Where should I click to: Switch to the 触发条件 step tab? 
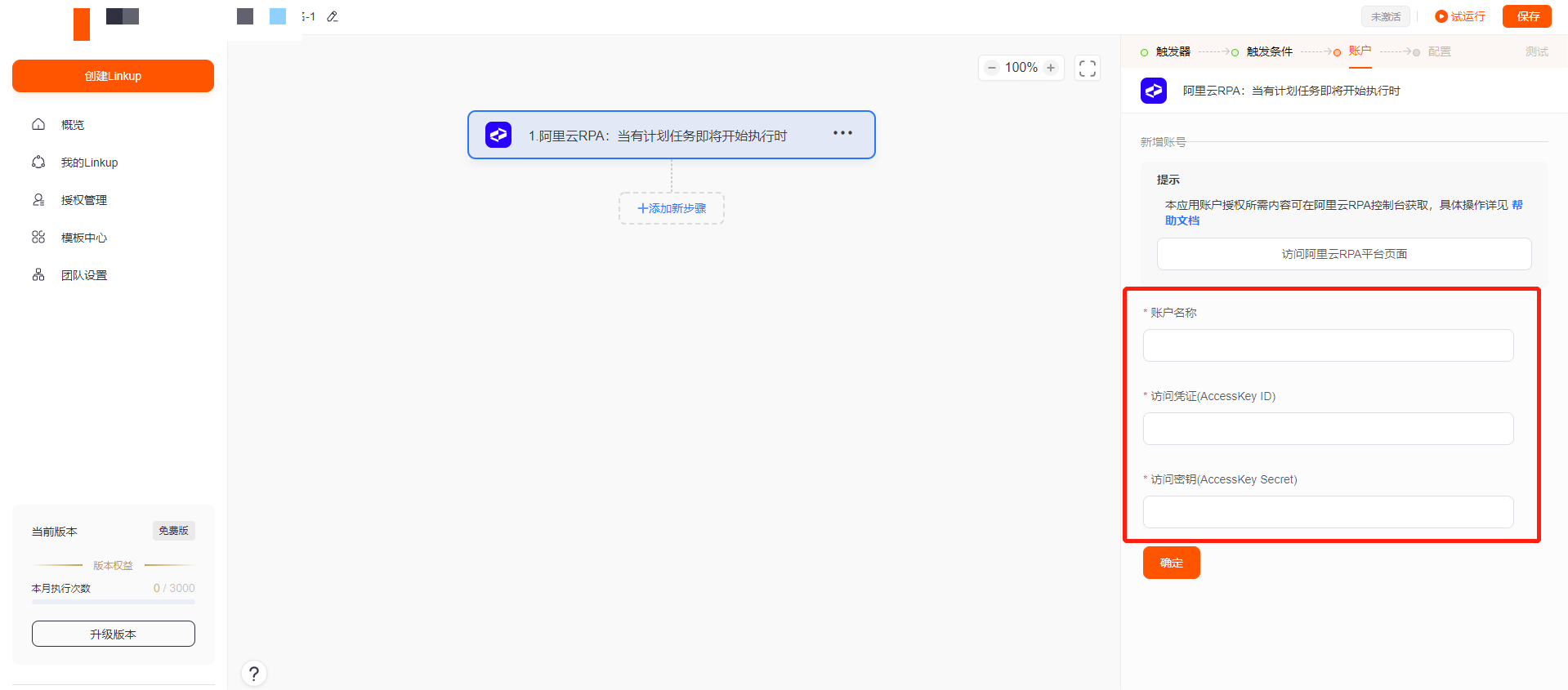1269,51
